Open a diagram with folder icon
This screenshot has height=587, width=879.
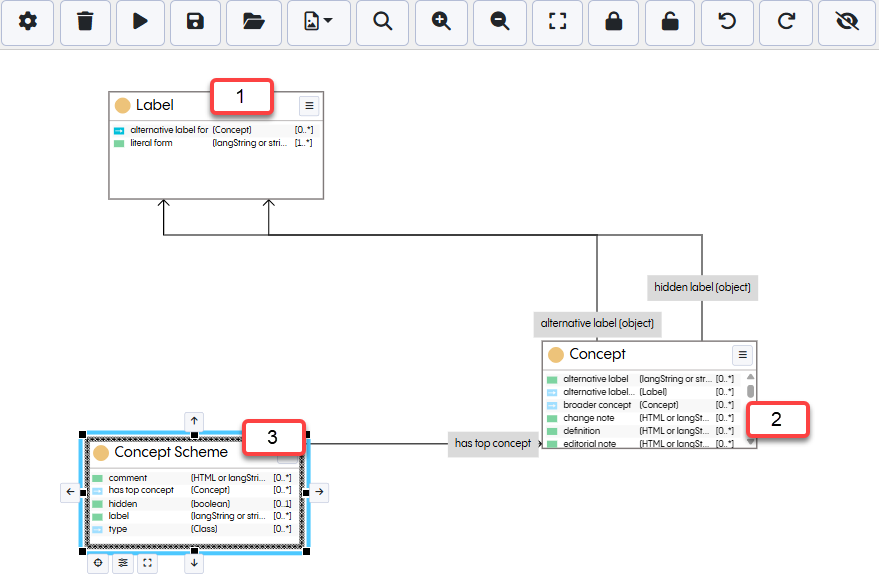pos(253,22)
